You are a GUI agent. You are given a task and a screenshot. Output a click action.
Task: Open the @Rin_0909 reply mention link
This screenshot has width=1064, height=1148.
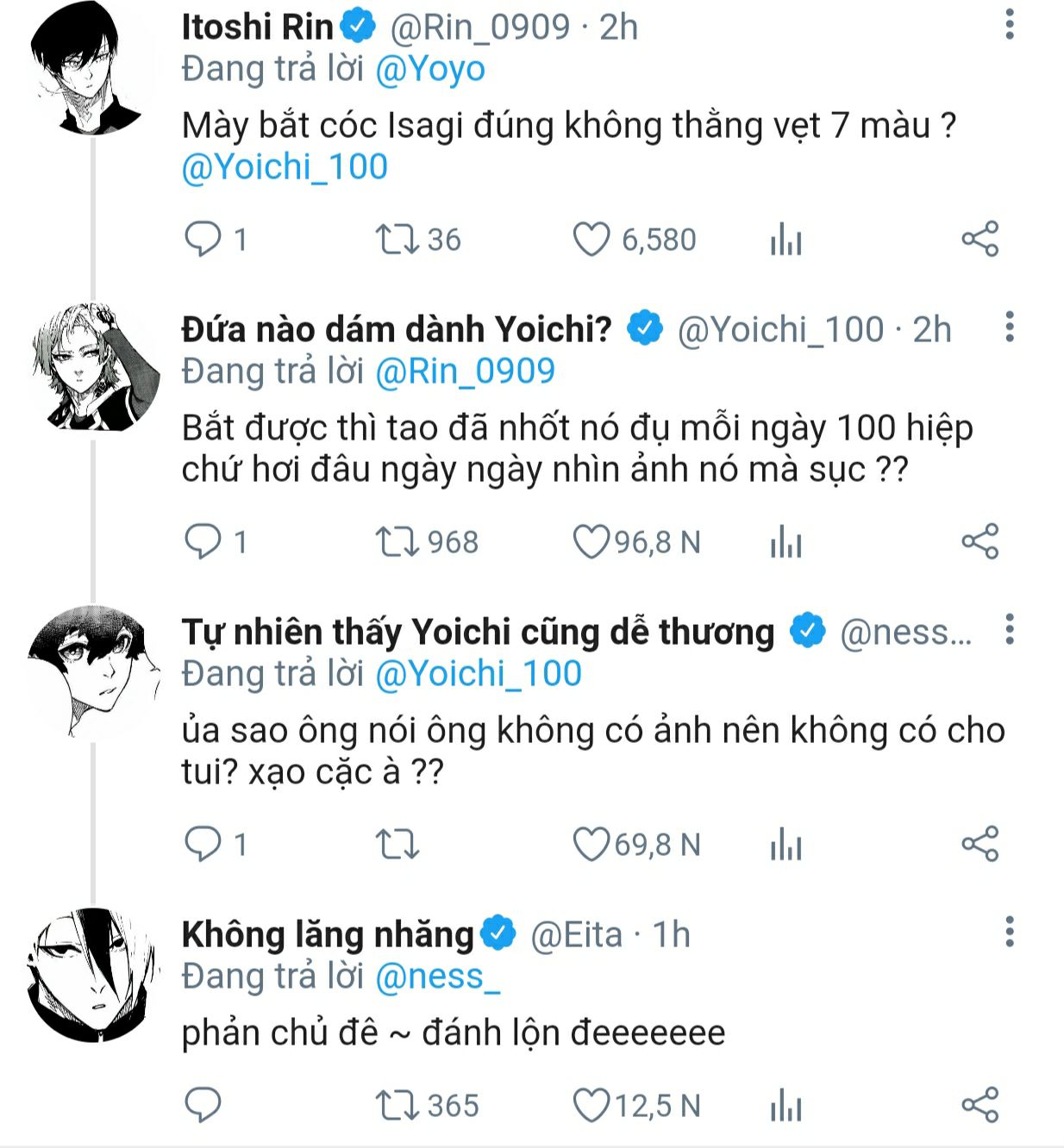(x=465, y=371)
